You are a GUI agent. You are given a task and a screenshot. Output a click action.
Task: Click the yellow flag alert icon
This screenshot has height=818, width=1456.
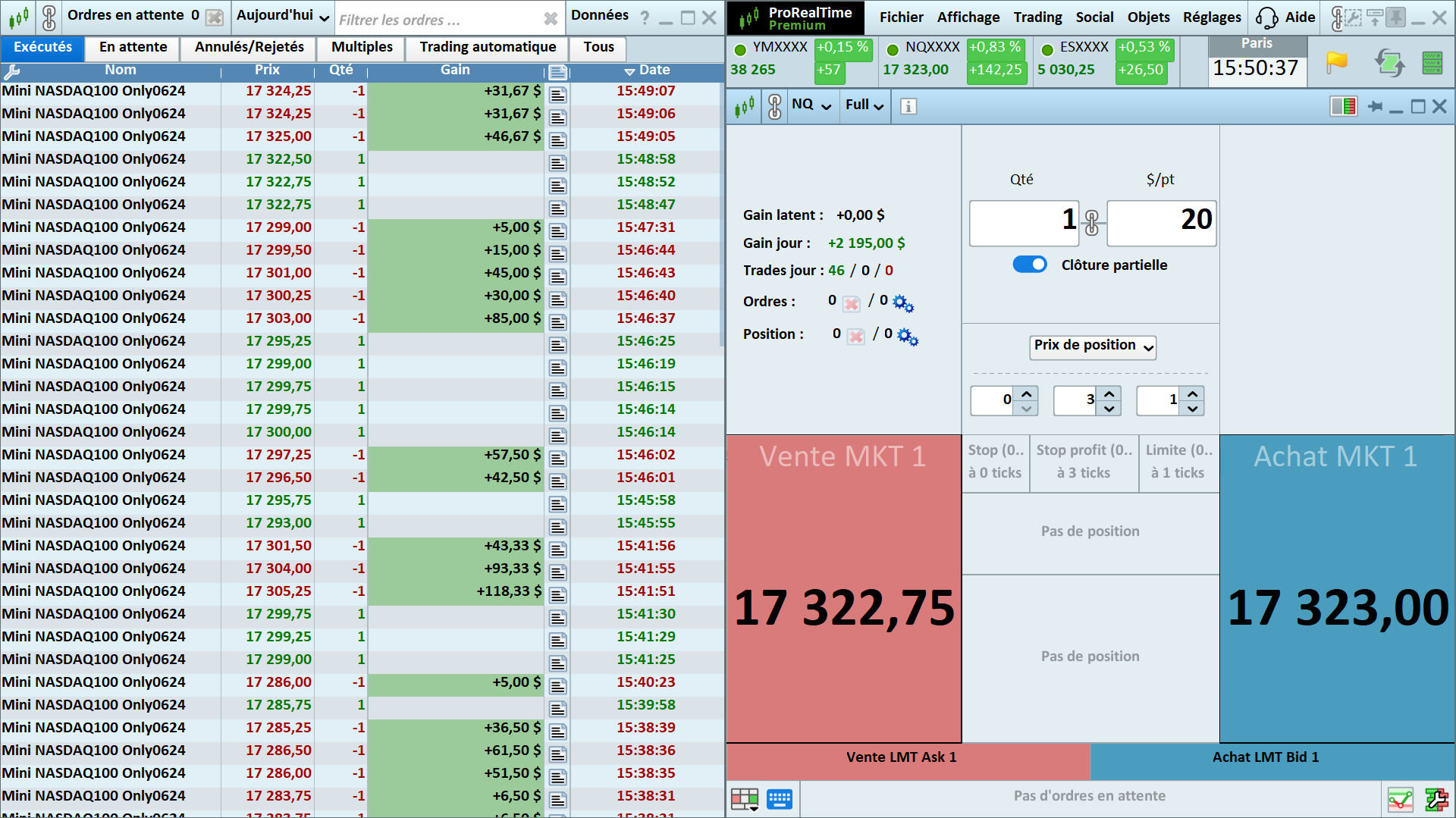1336,62
